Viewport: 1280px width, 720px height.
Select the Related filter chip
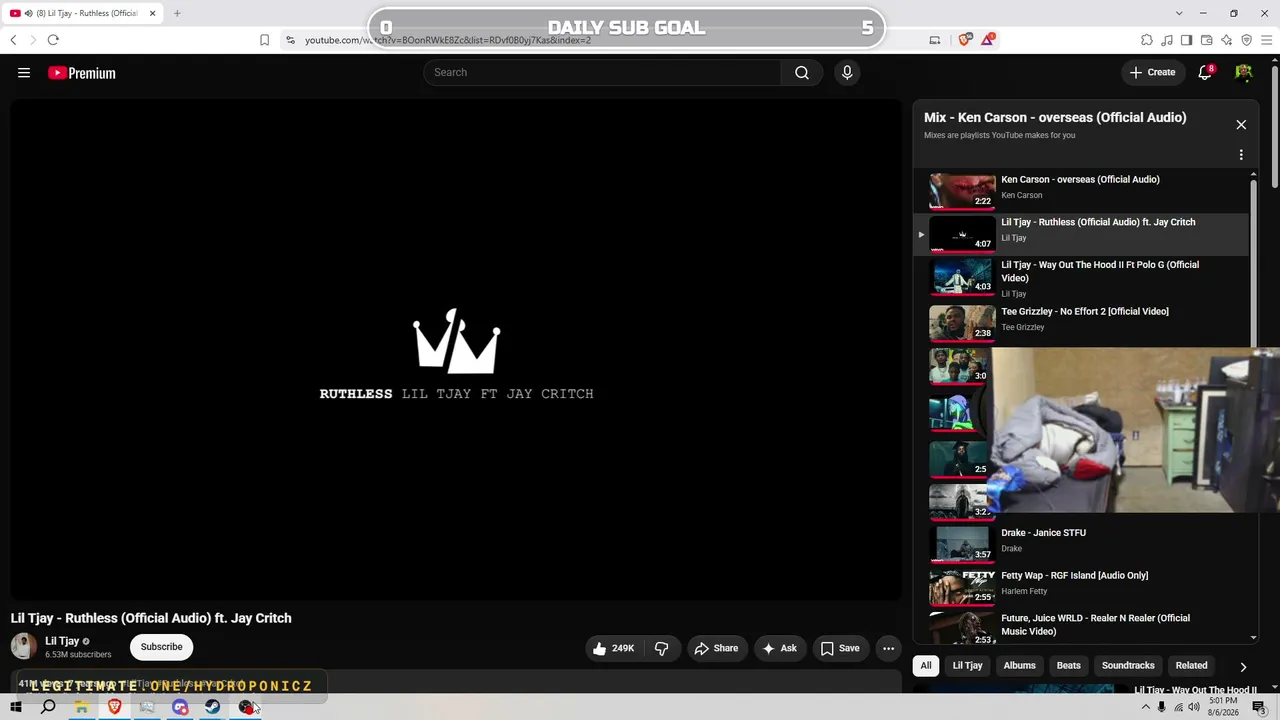point(1191,665)
